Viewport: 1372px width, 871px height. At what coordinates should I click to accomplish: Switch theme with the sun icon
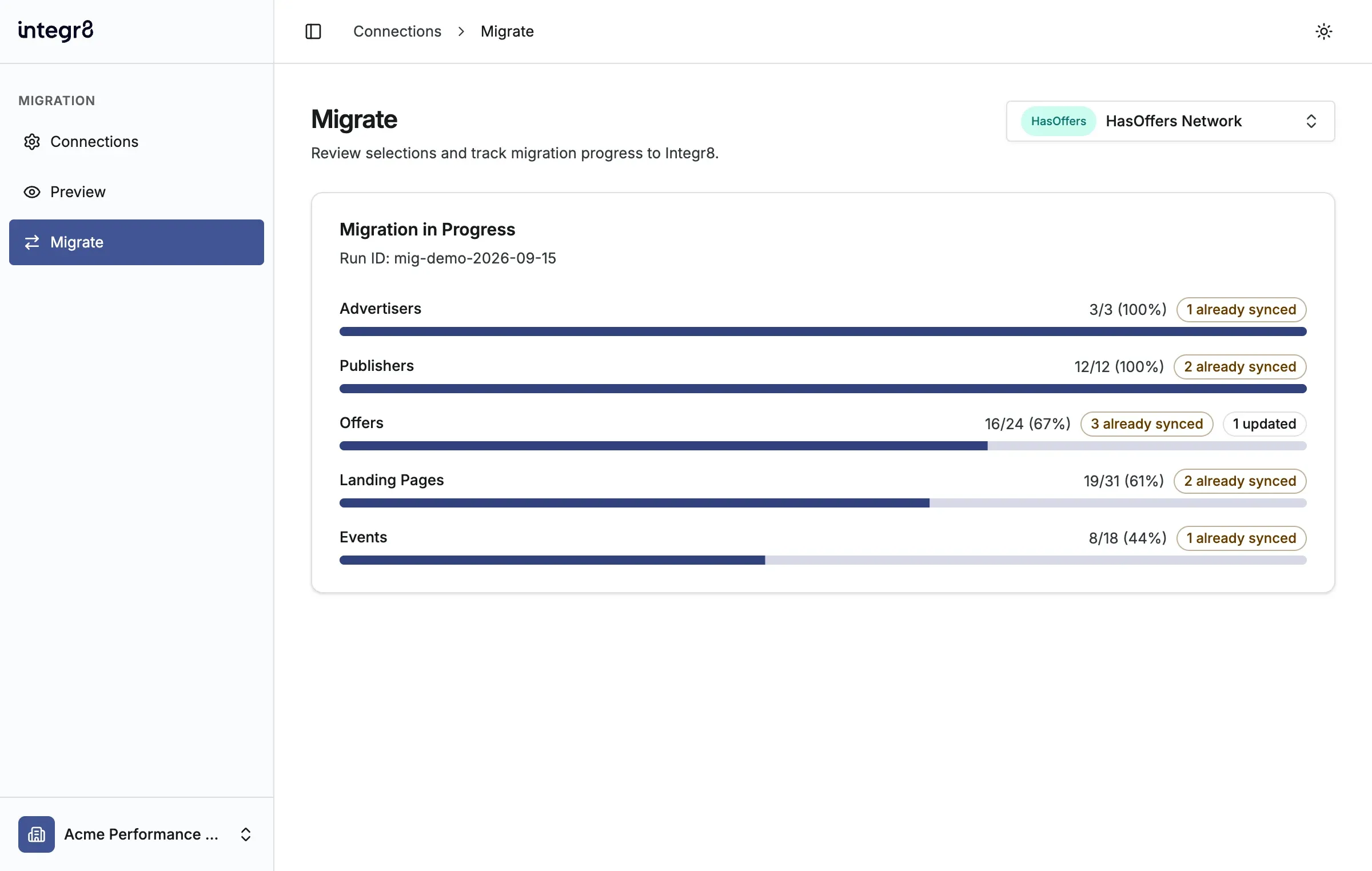(x=1324, y=31)
